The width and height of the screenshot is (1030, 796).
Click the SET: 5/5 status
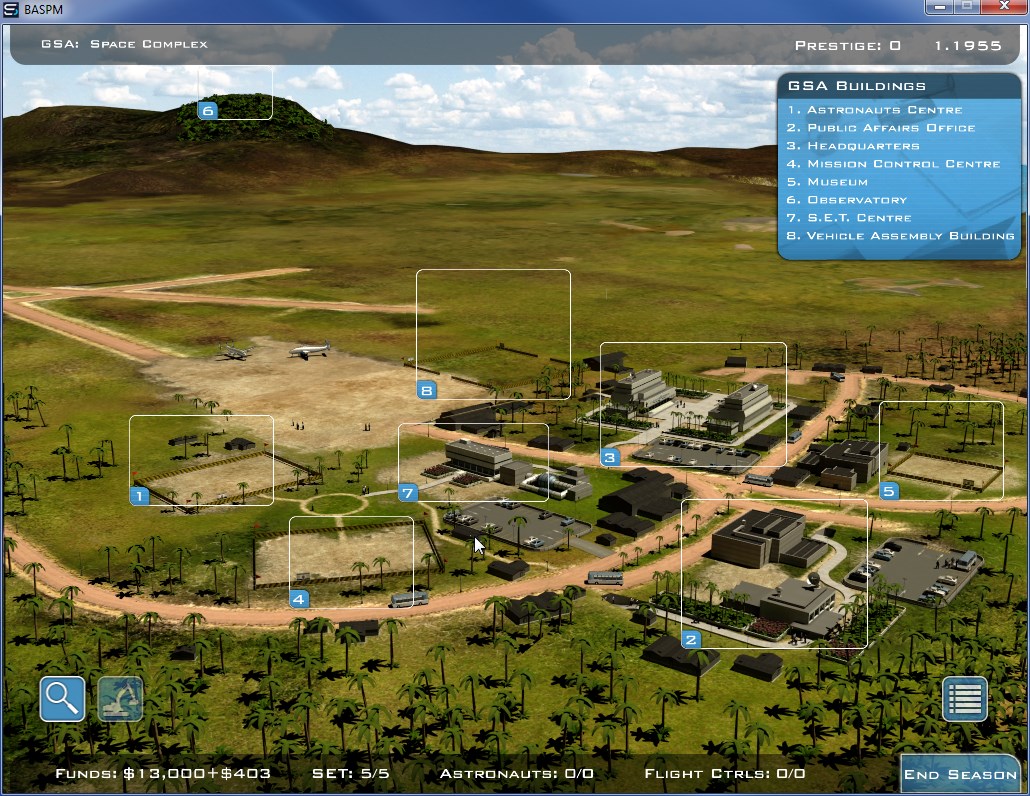click(x=350, y=774)
